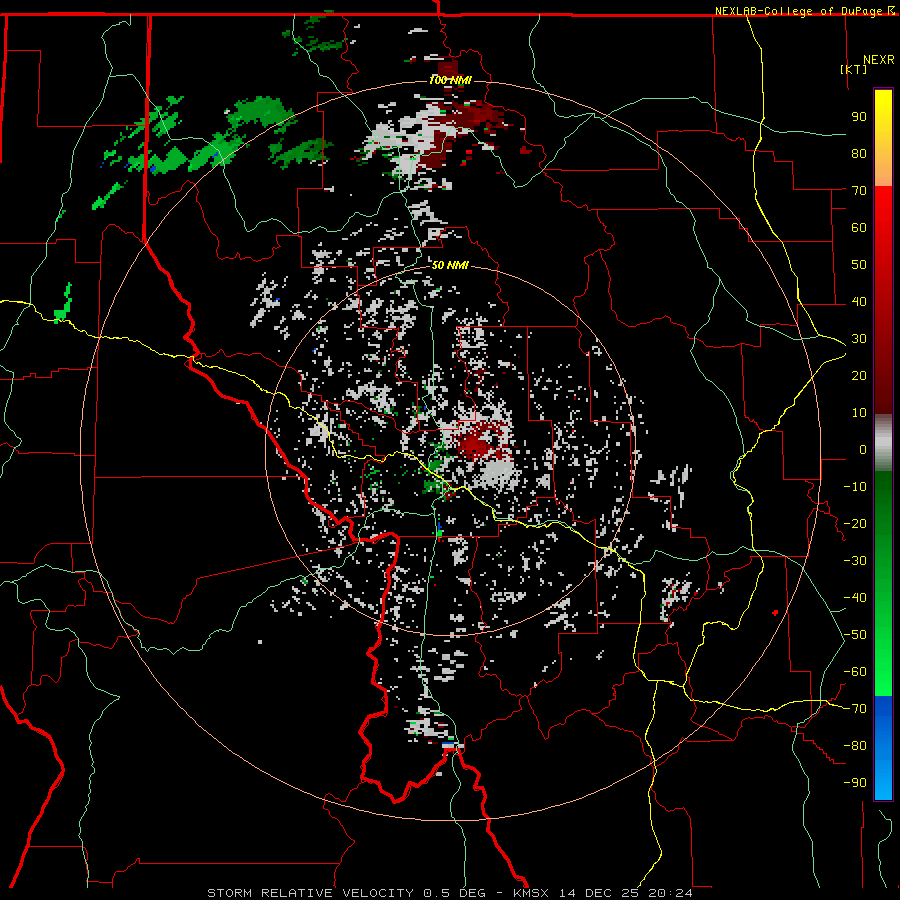Image resolution: width=900 pixels, height=900 pixels.
Task: Click the 40 tick label on velocity scale
Action: tap(859, 302)
